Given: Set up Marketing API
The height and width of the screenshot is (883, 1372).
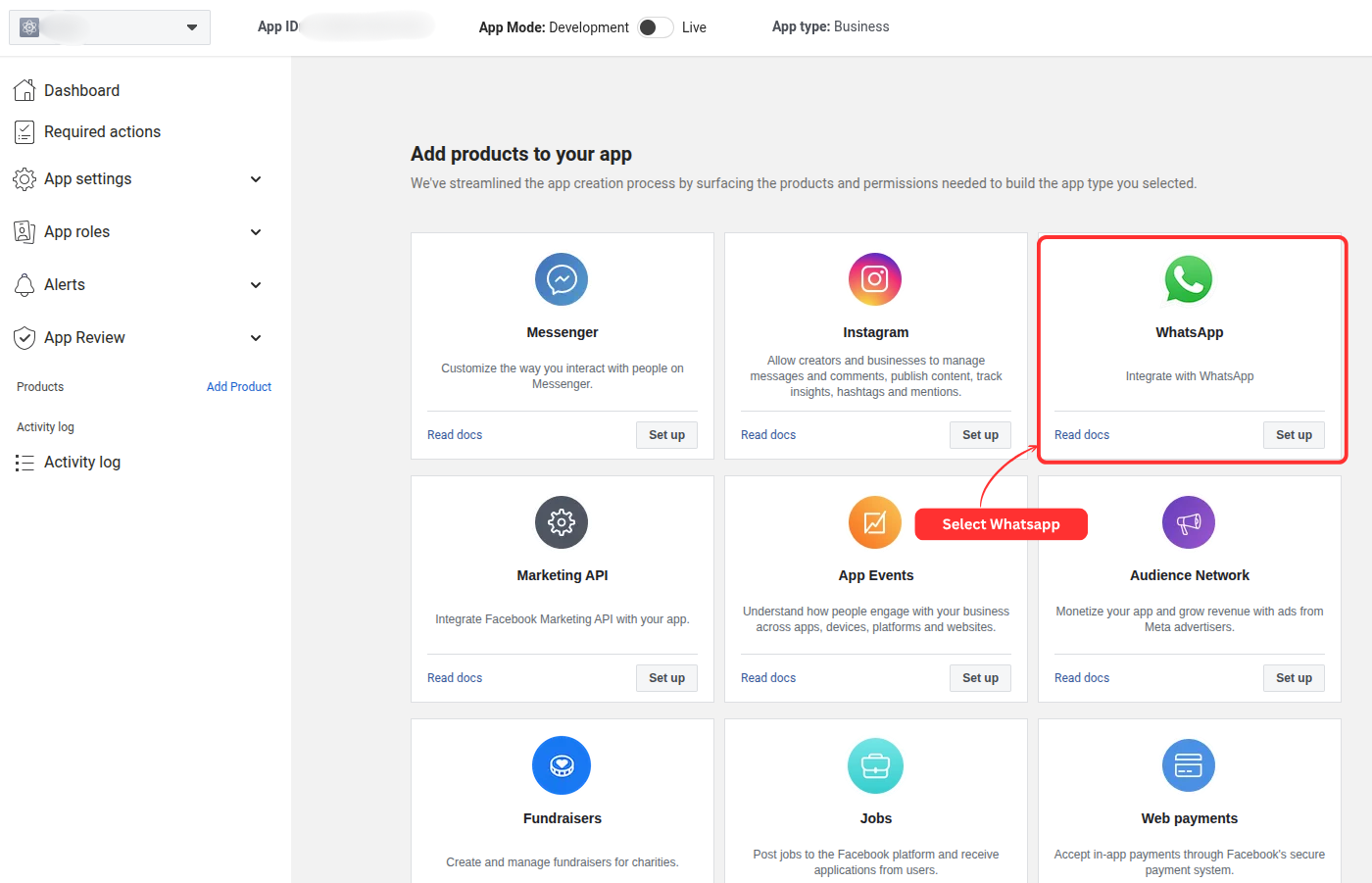Looking at the screenshot, I should (x=666, y=678).
